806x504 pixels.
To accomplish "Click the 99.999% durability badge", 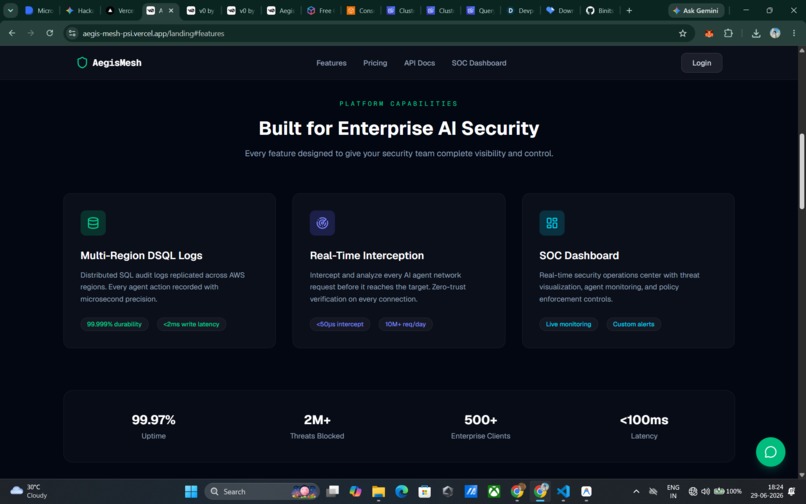I will coord(114,324).
